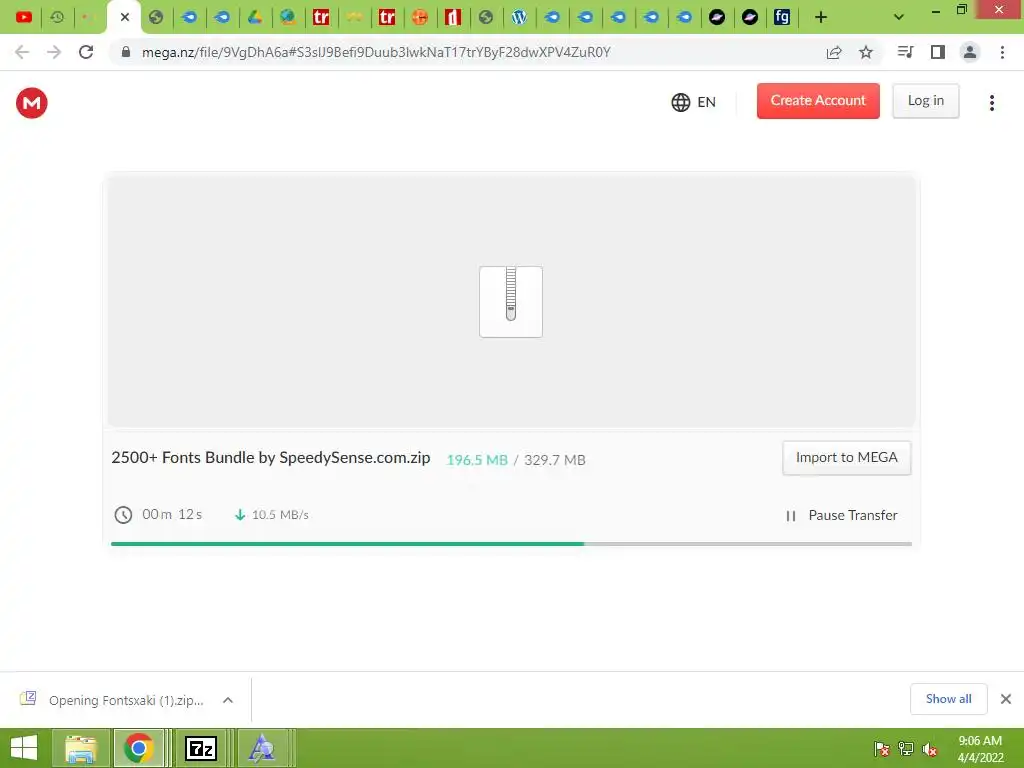The image size is (1024, 768).
Task: Open EN language selector
Action: pyautogui.click(x=694, y=102)
